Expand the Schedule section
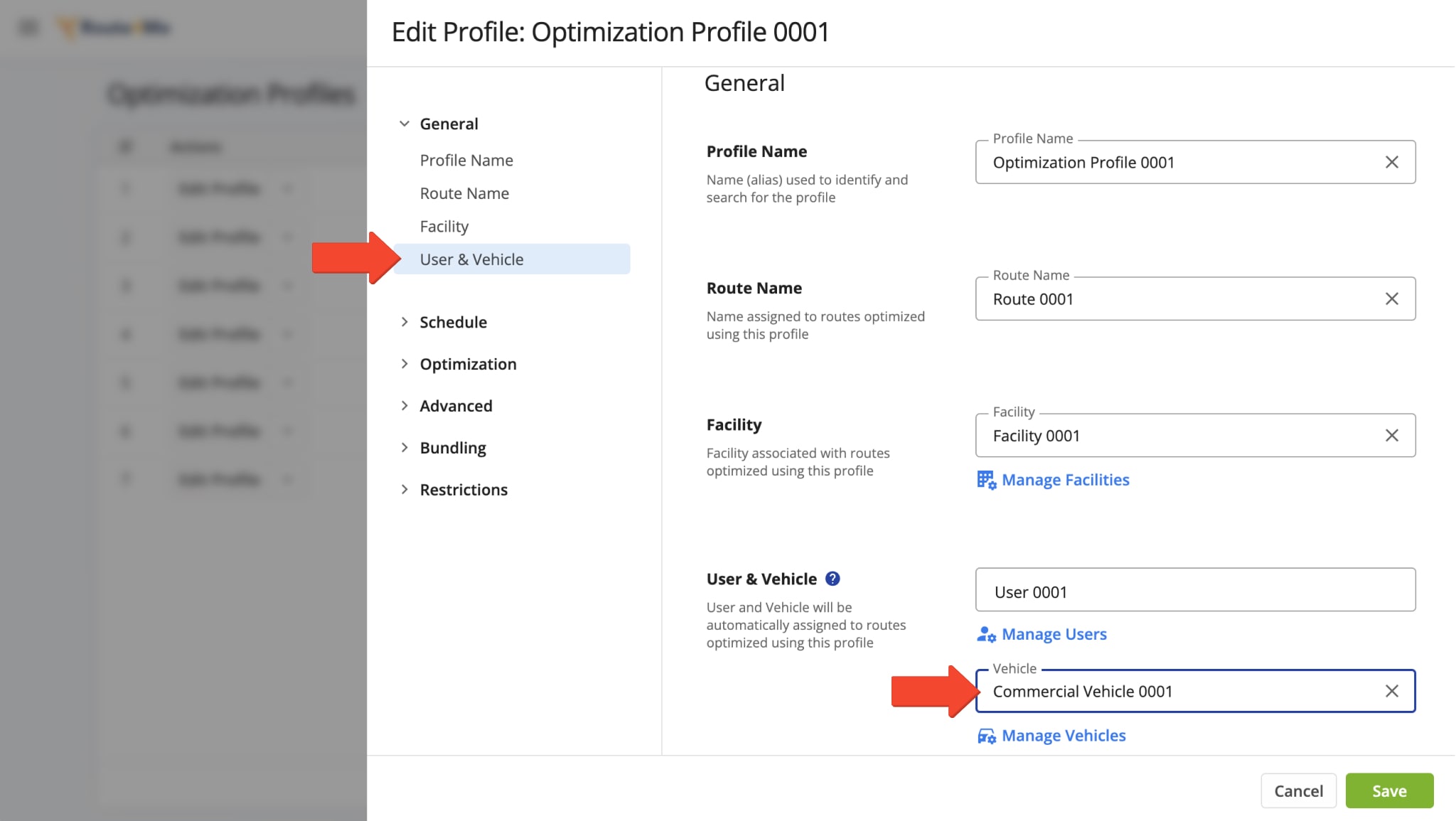Image resolution: width=1456 pixels, height=821 pixels. [453, 321]
